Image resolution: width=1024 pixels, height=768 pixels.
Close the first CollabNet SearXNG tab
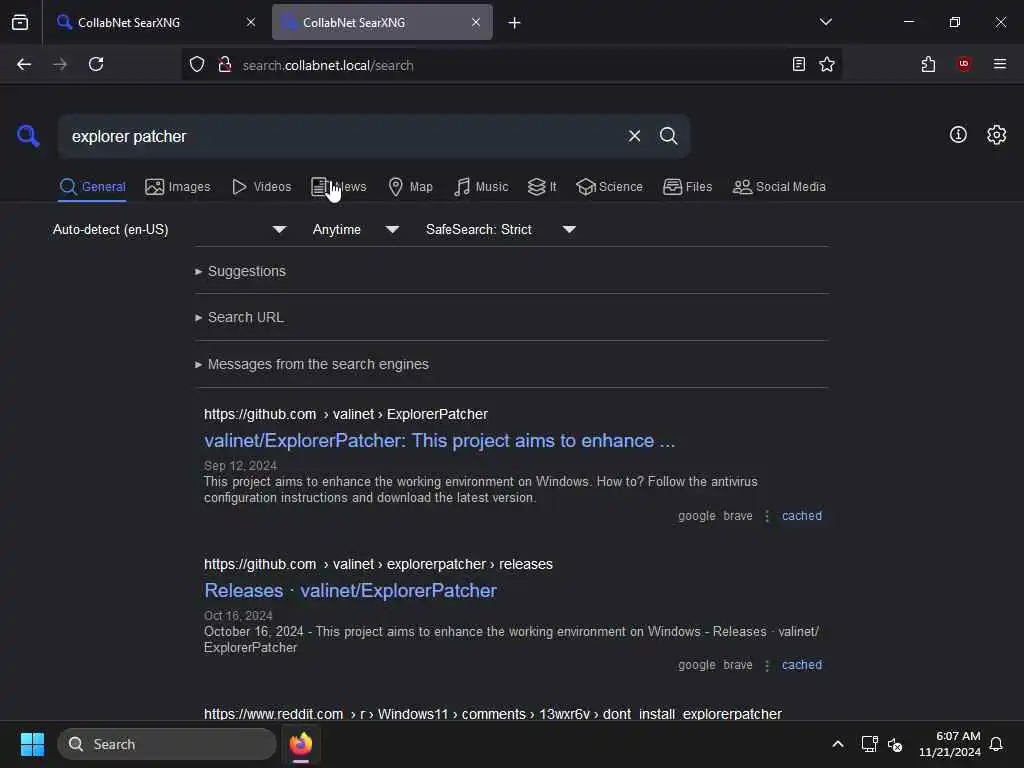click(x=251, y=22)
